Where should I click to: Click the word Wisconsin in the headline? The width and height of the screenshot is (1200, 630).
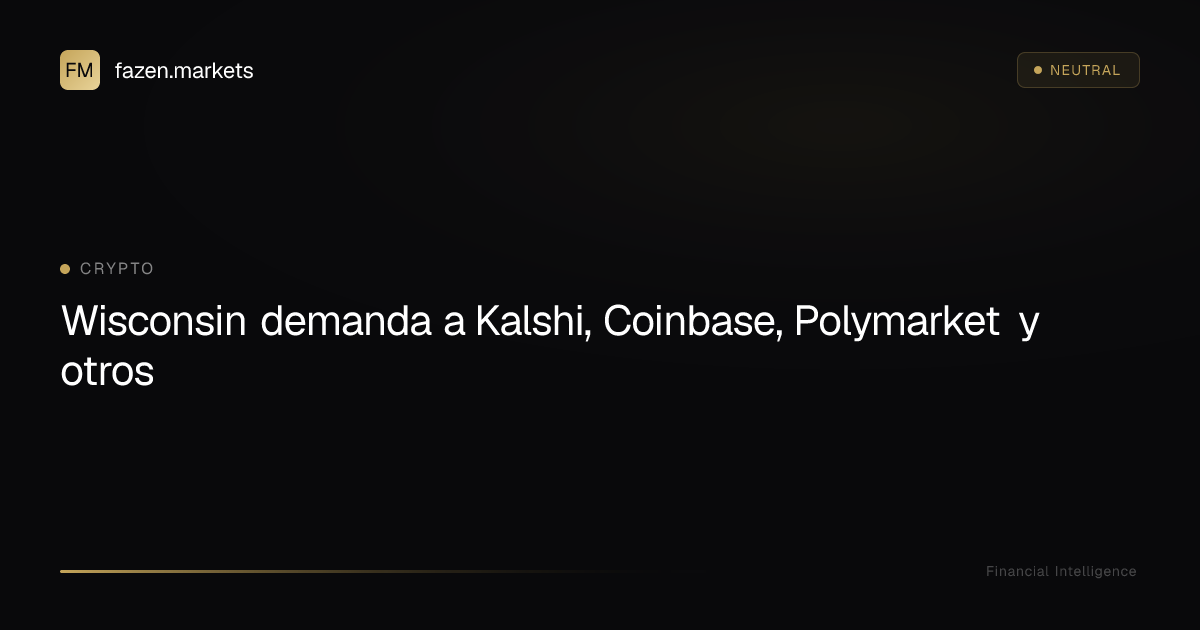tap(154, 322)
